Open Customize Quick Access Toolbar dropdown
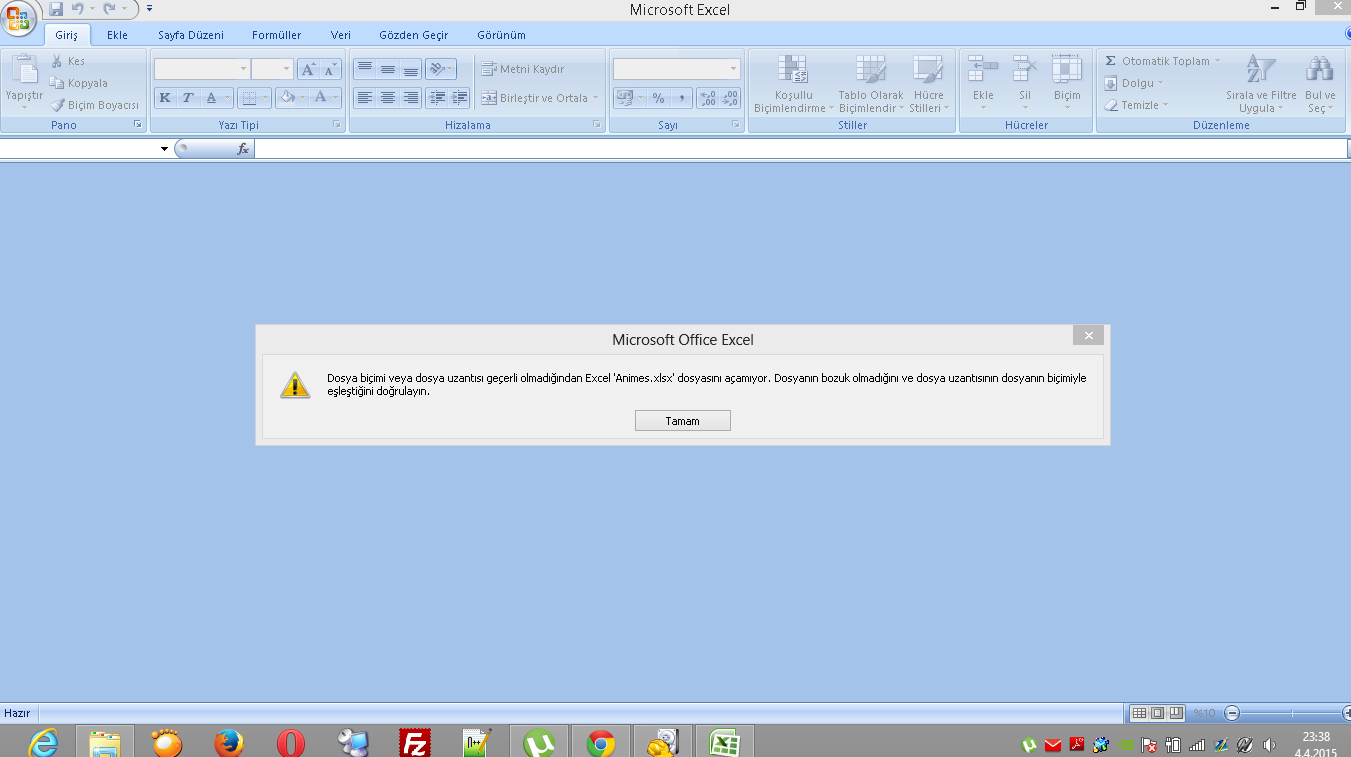 click(x=149, y=9)
